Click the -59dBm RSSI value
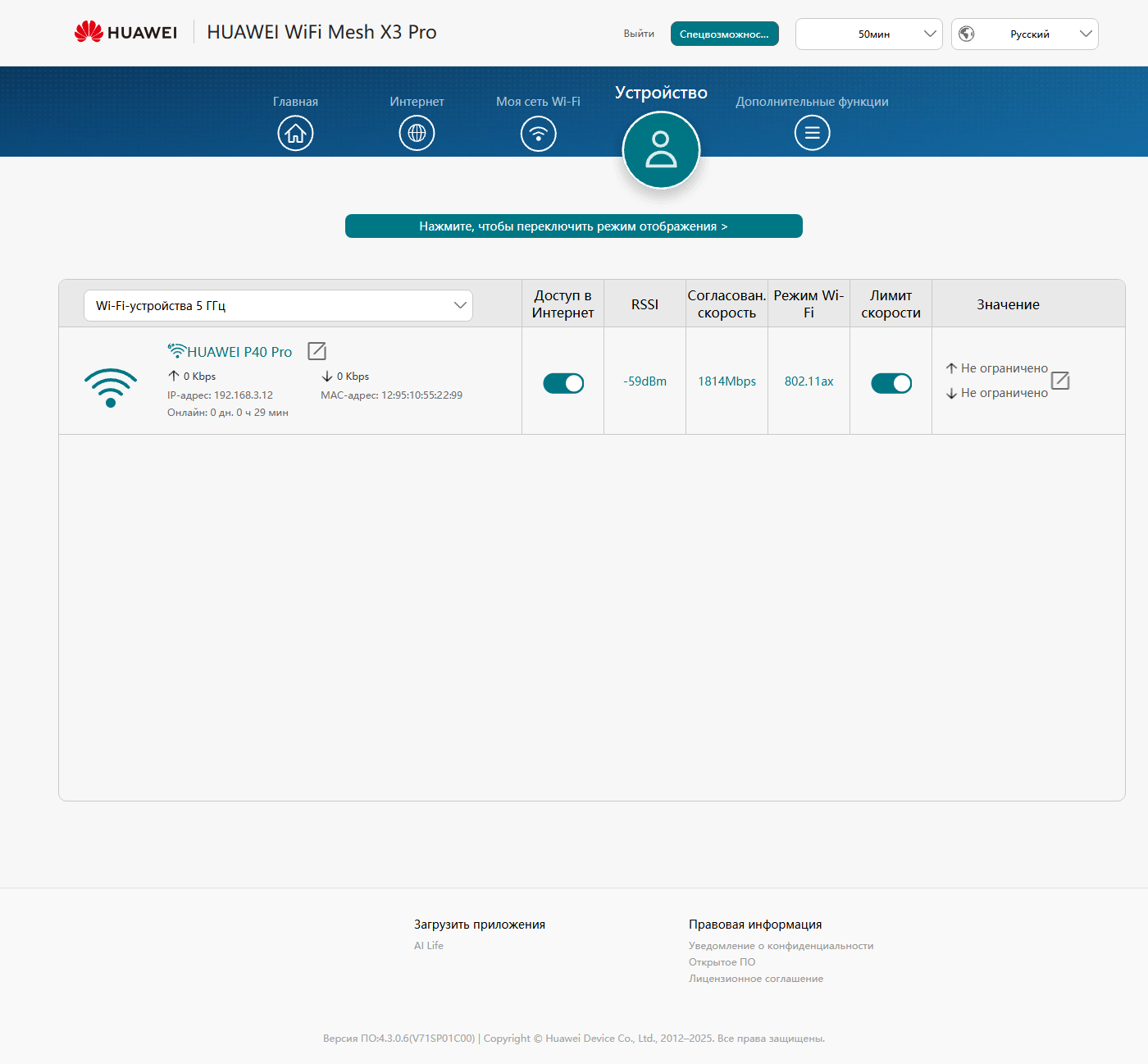Viewport: 1148px width, 1064px height. click(645, 381)
